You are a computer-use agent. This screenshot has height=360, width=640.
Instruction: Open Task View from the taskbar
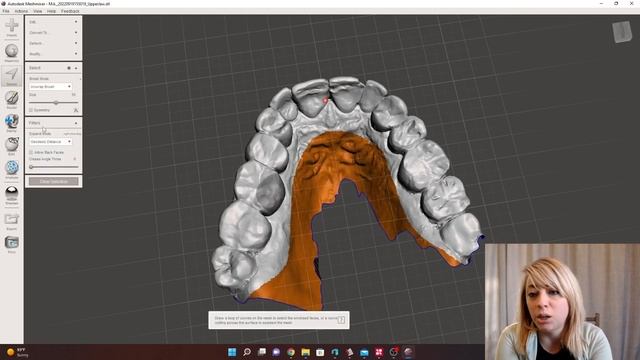262,352
